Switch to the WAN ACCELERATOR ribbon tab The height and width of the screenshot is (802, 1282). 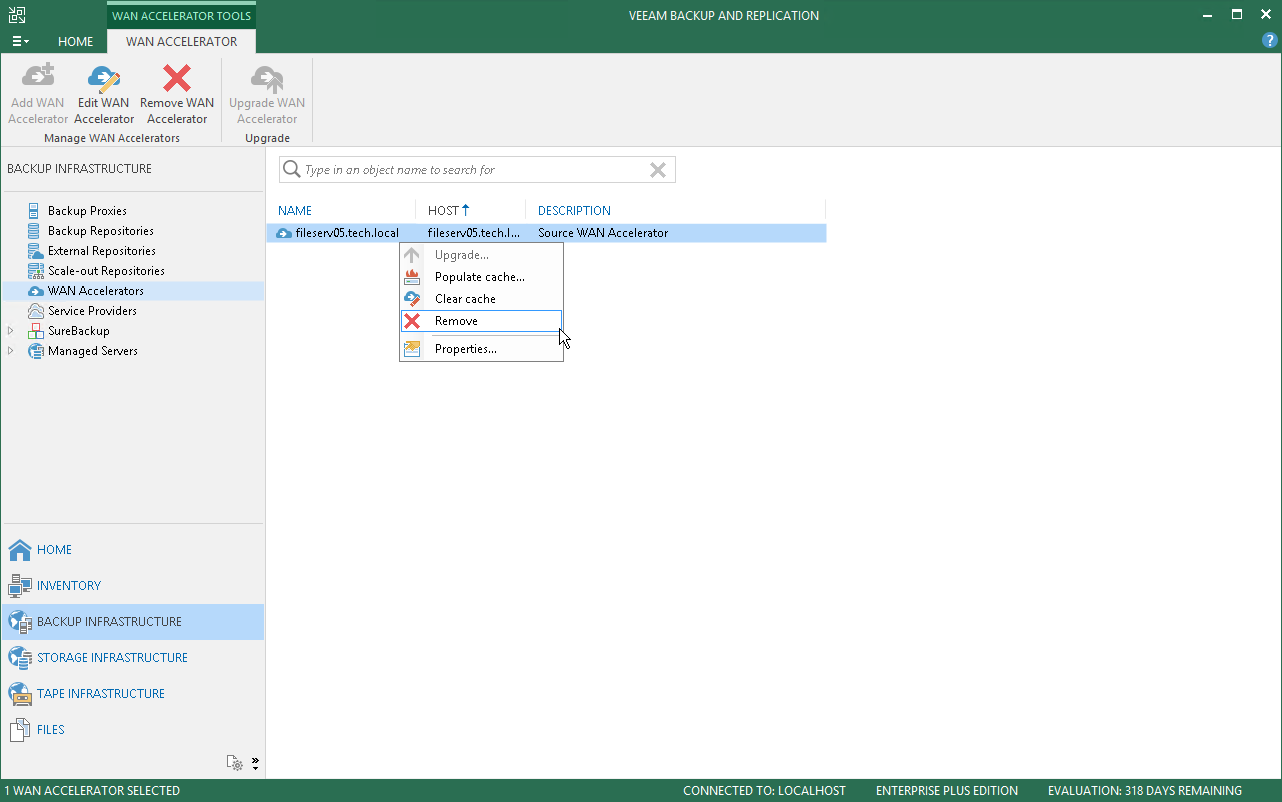[182, 42]
